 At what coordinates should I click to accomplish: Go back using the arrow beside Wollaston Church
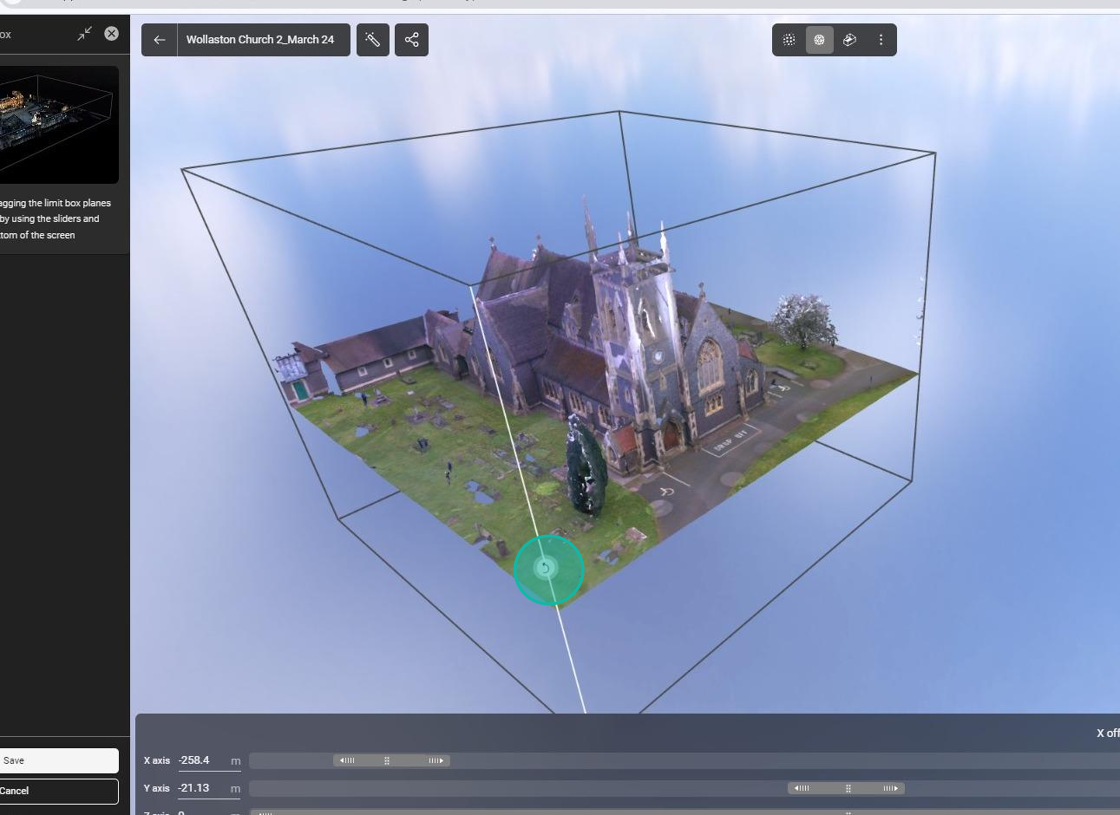click(159, 40)
